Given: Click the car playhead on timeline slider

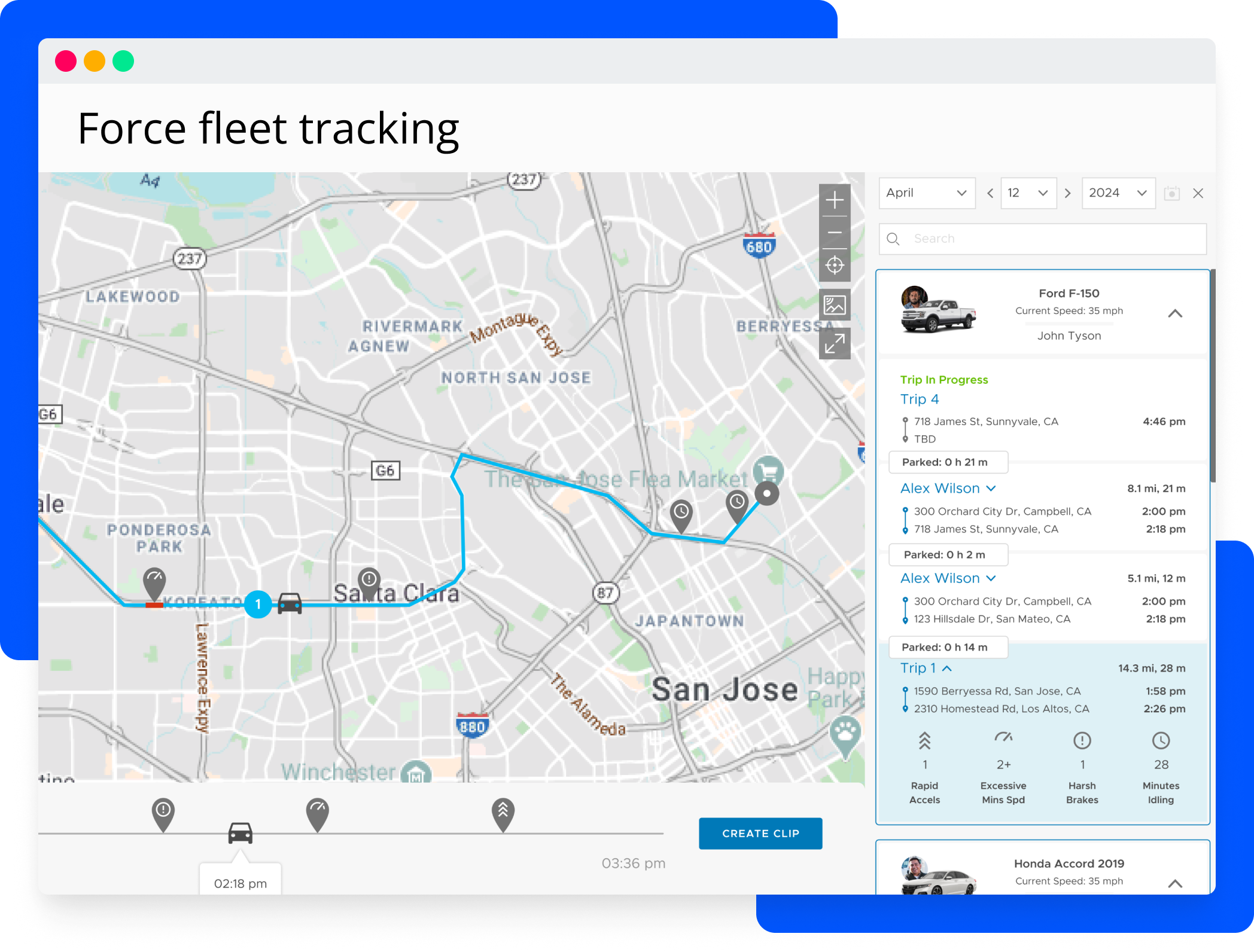Looking at the screenshot, I should (241, 832).
